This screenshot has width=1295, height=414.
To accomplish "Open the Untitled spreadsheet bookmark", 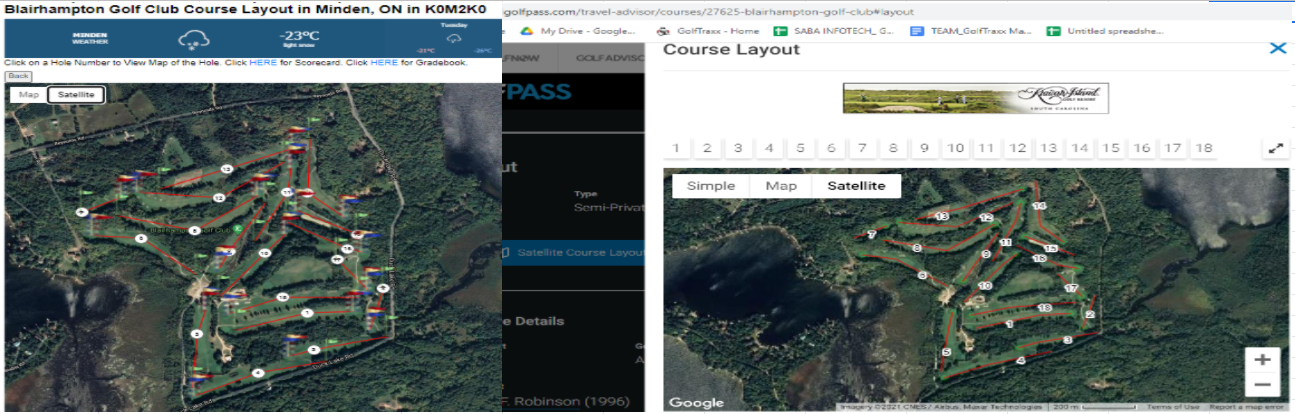I will click(x=1106, y=31).
